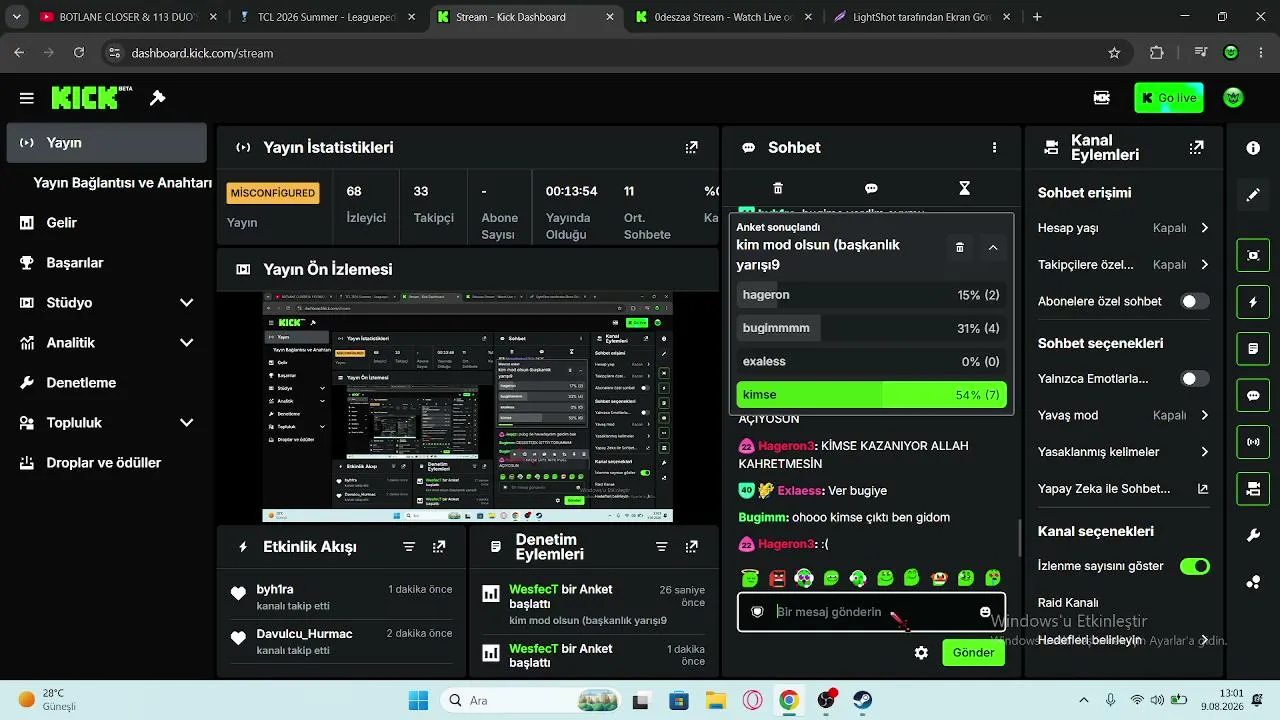
Task: Toggle Abonelere özel sohbet switch
Action: coord(1194,301)
